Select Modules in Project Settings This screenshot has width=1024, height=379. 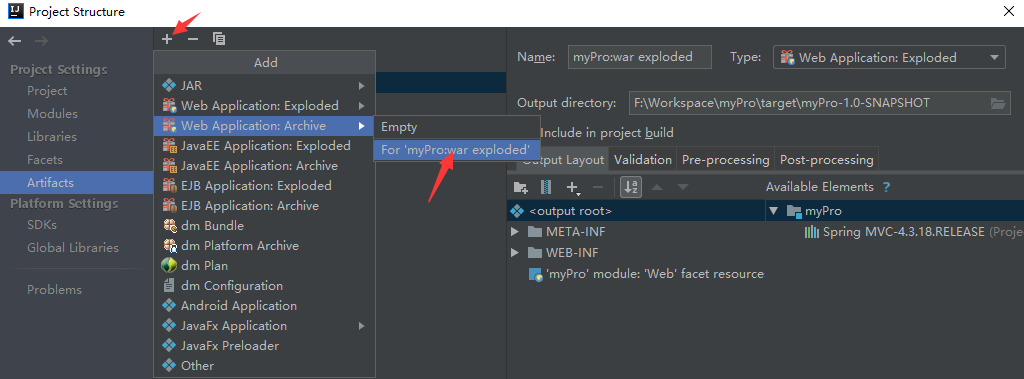(52, 114)
